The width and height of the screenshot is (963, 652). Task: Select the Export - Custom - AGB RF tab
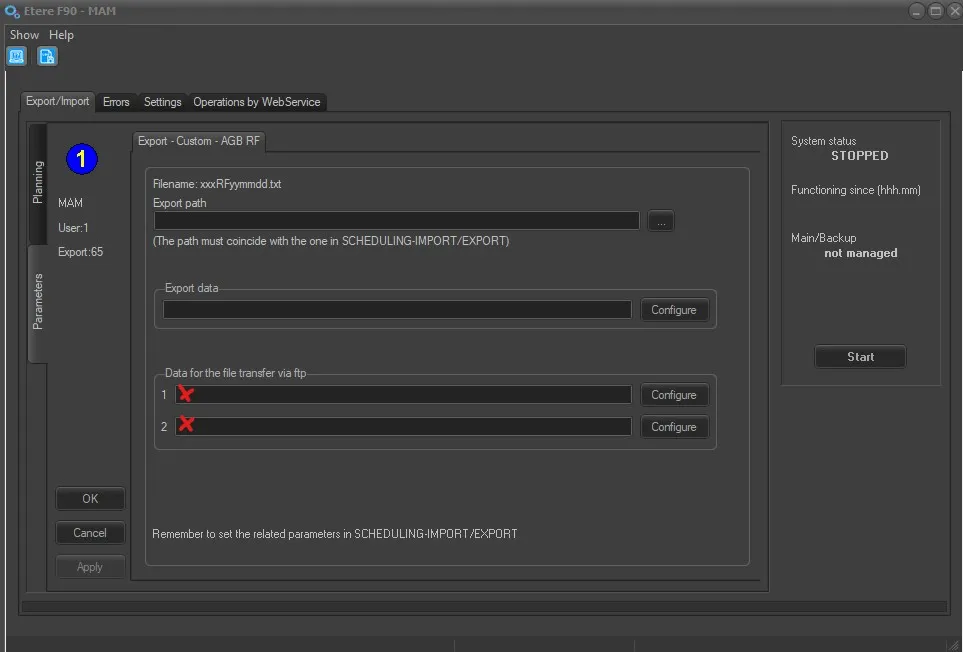click(198, 141)
